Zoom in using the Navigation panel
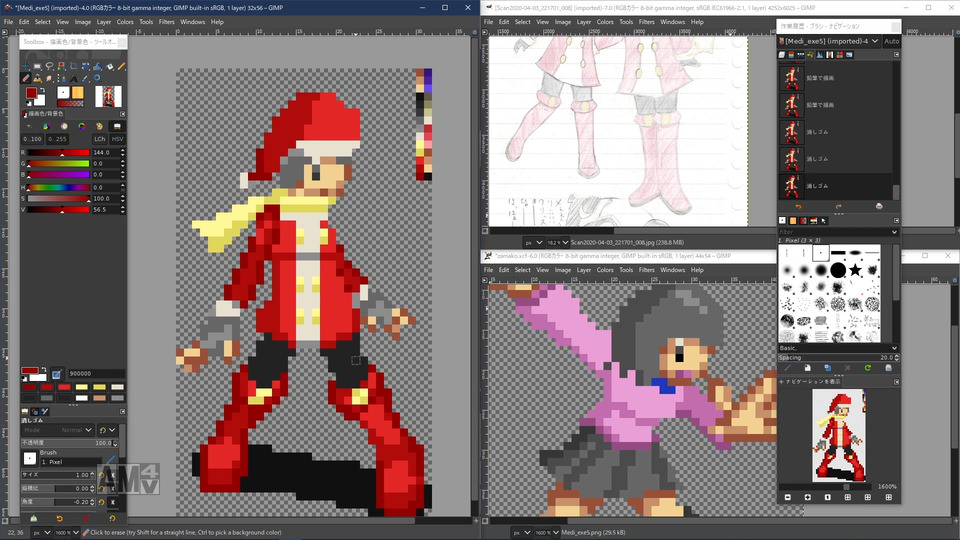 (808, 497)
